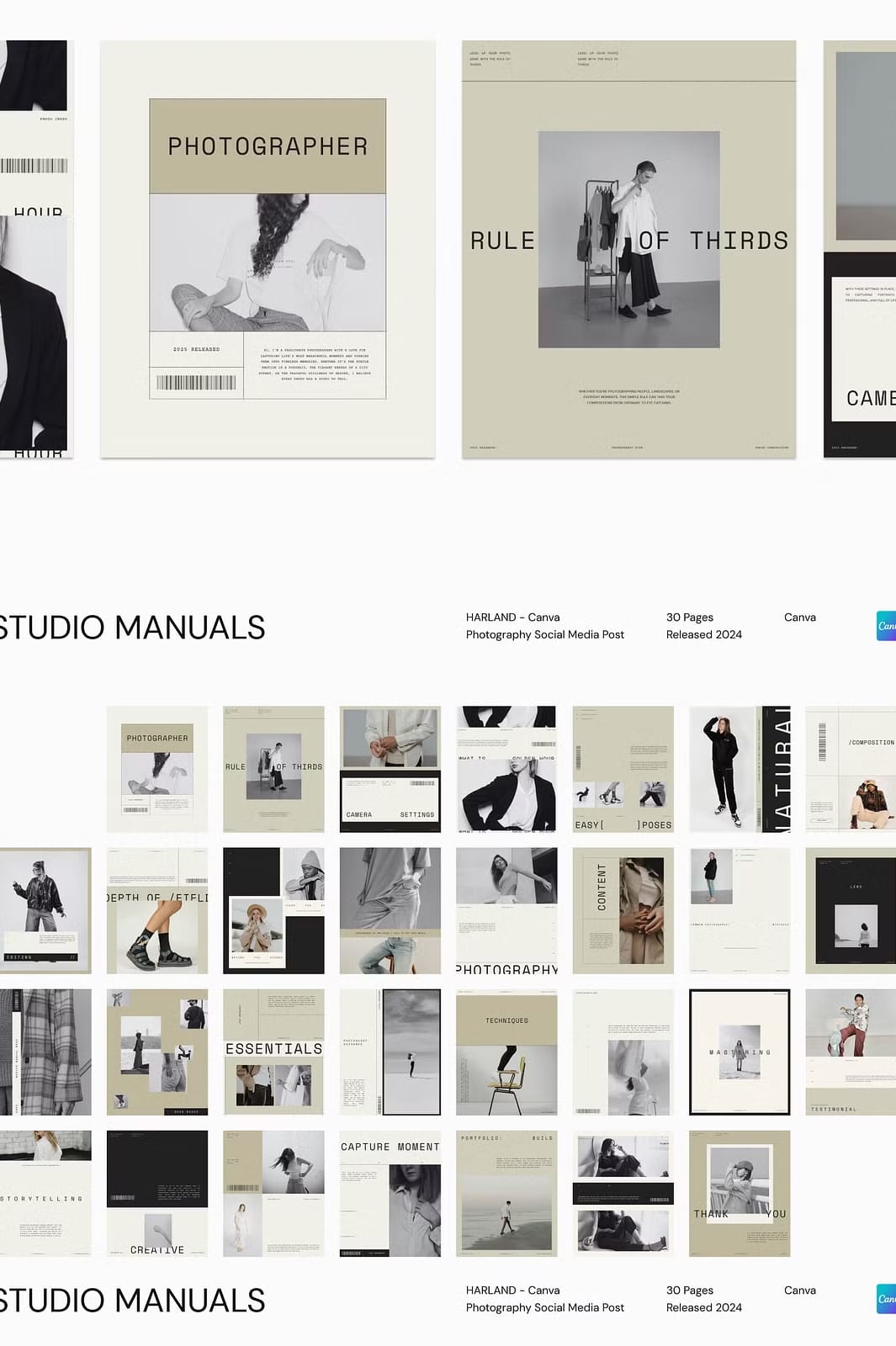Click the Techniques thumbnail with the chair

click(x=506, y=1052)
